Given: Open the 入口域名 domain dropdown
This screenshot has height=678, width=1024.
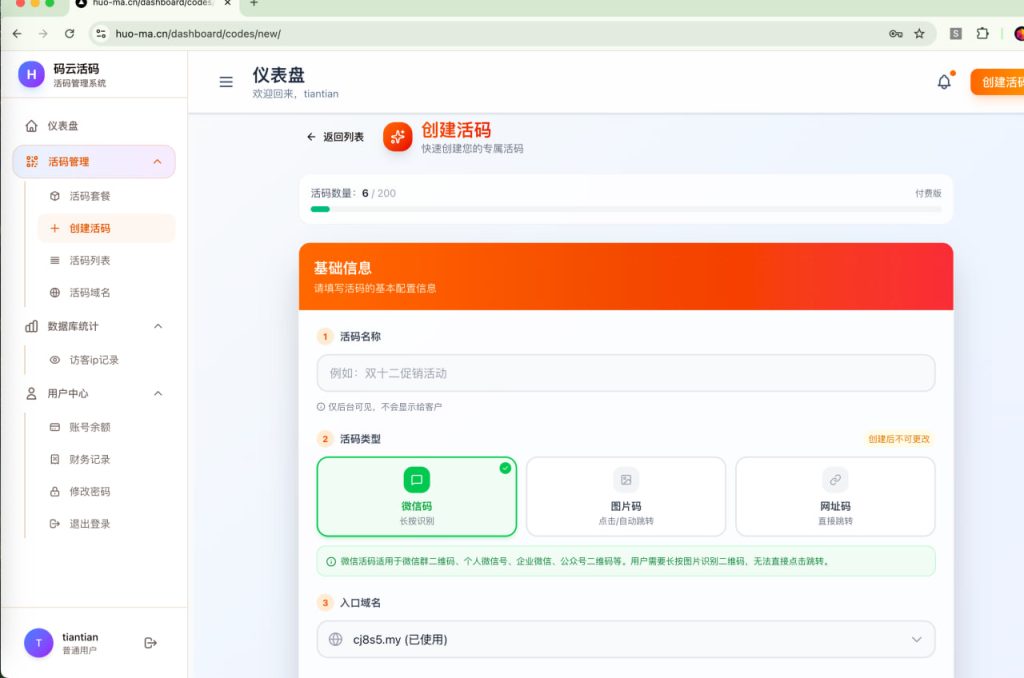Looking at the screenshot, I should click(x=626, y=640).
